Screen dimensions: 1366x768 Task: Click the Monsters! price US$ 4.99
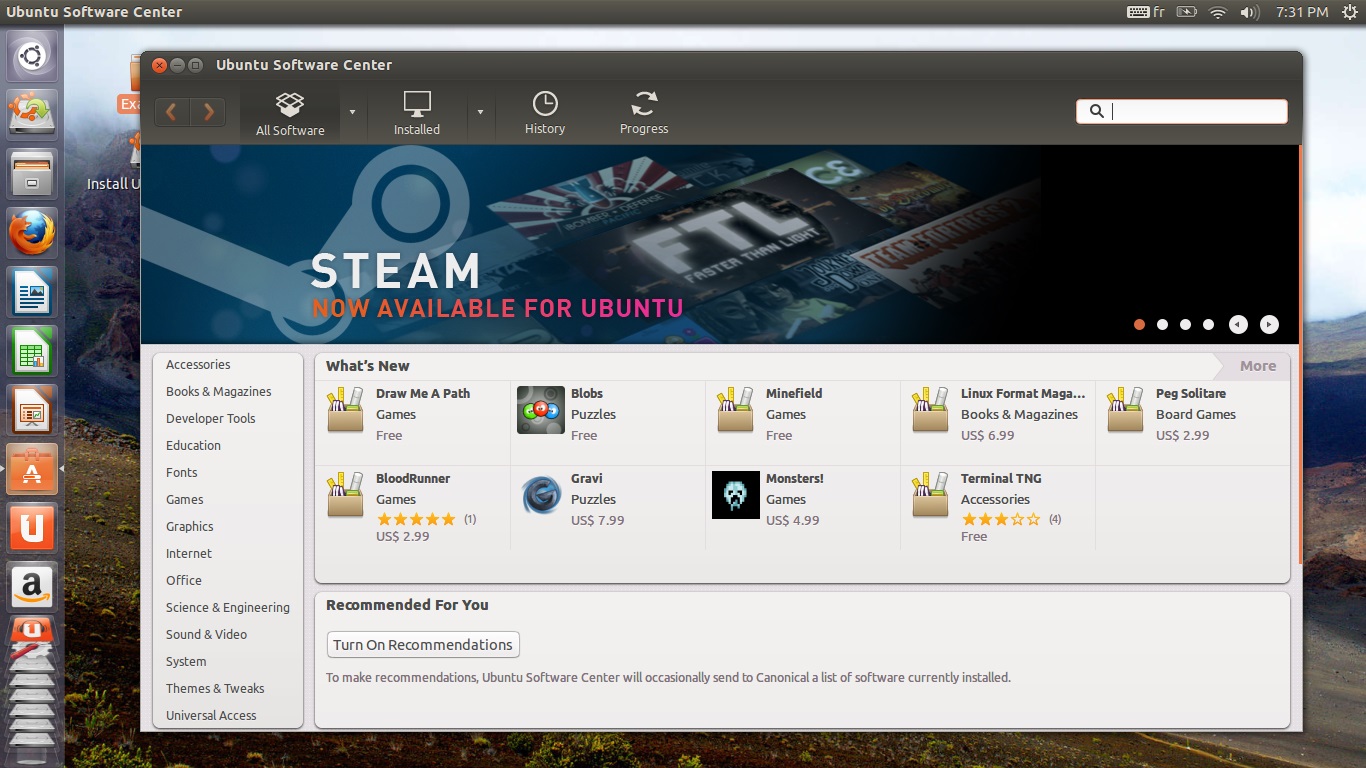792,520
